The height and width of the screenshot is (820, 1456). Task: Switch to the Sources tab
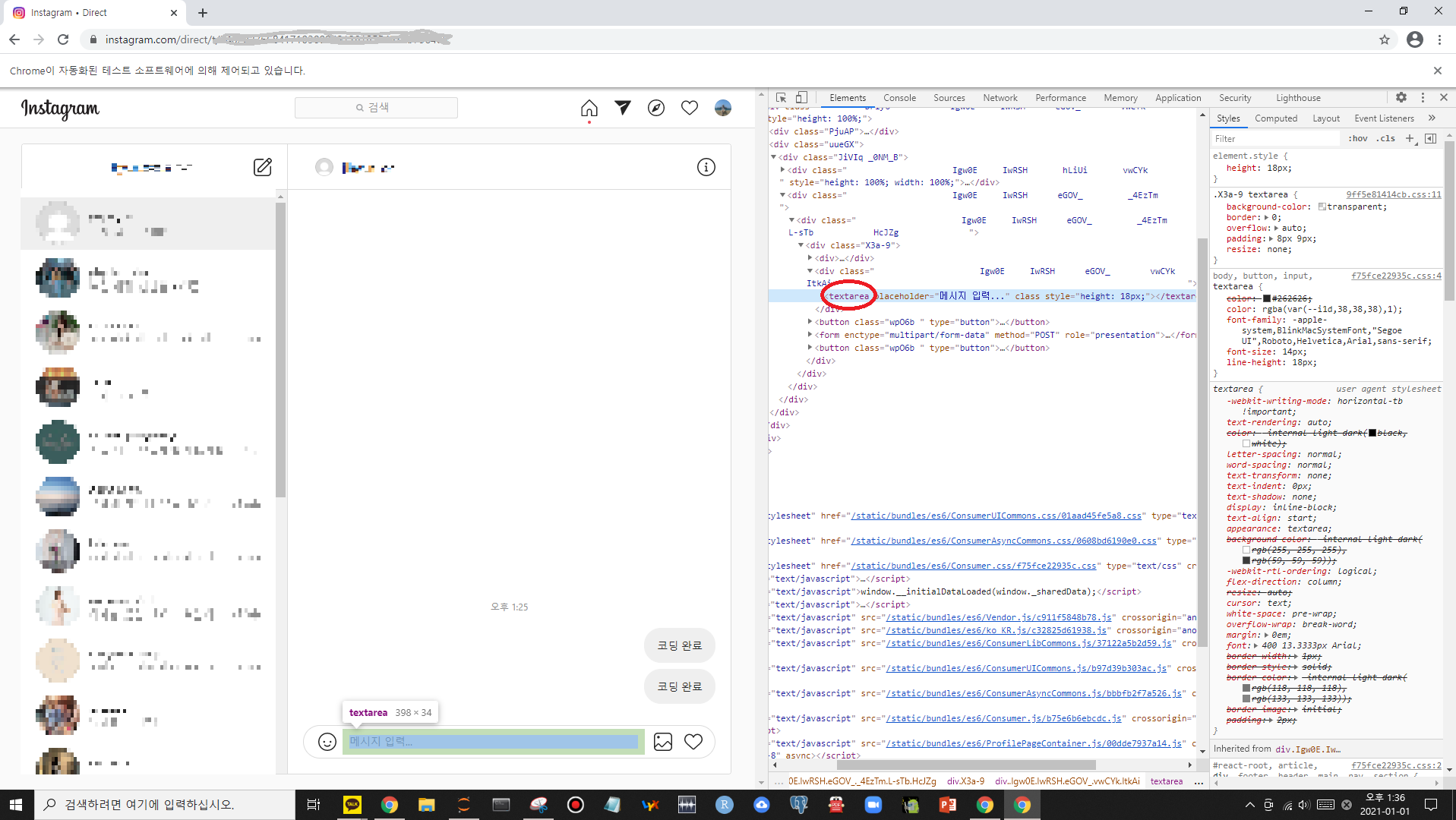(x=949, y=98)
